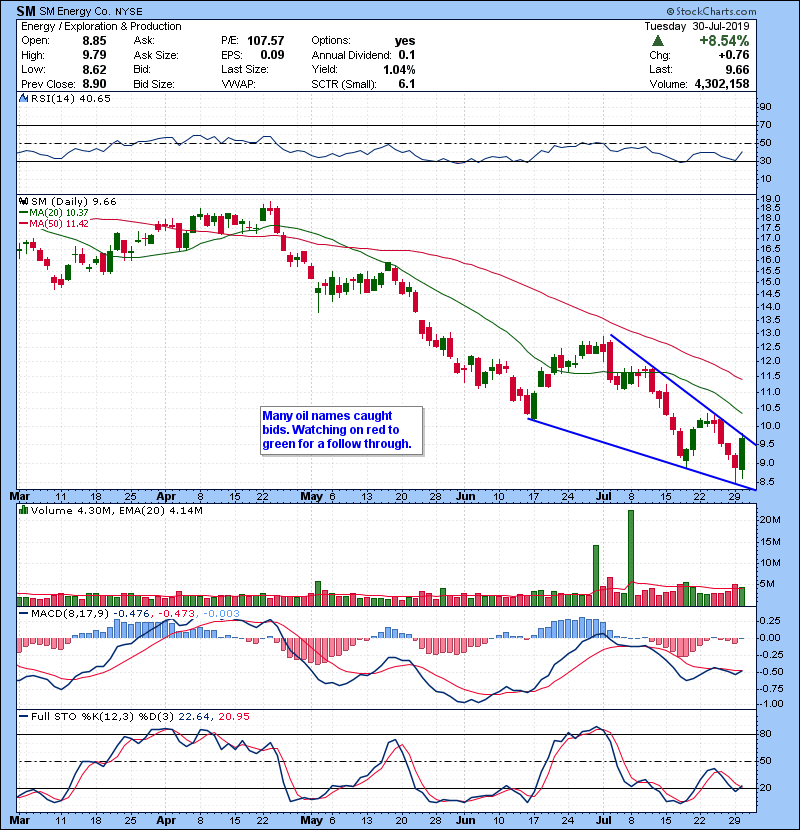The image size is (800, 830).
Task: Click the green +8.54% percent change
Action: (724, 41)
